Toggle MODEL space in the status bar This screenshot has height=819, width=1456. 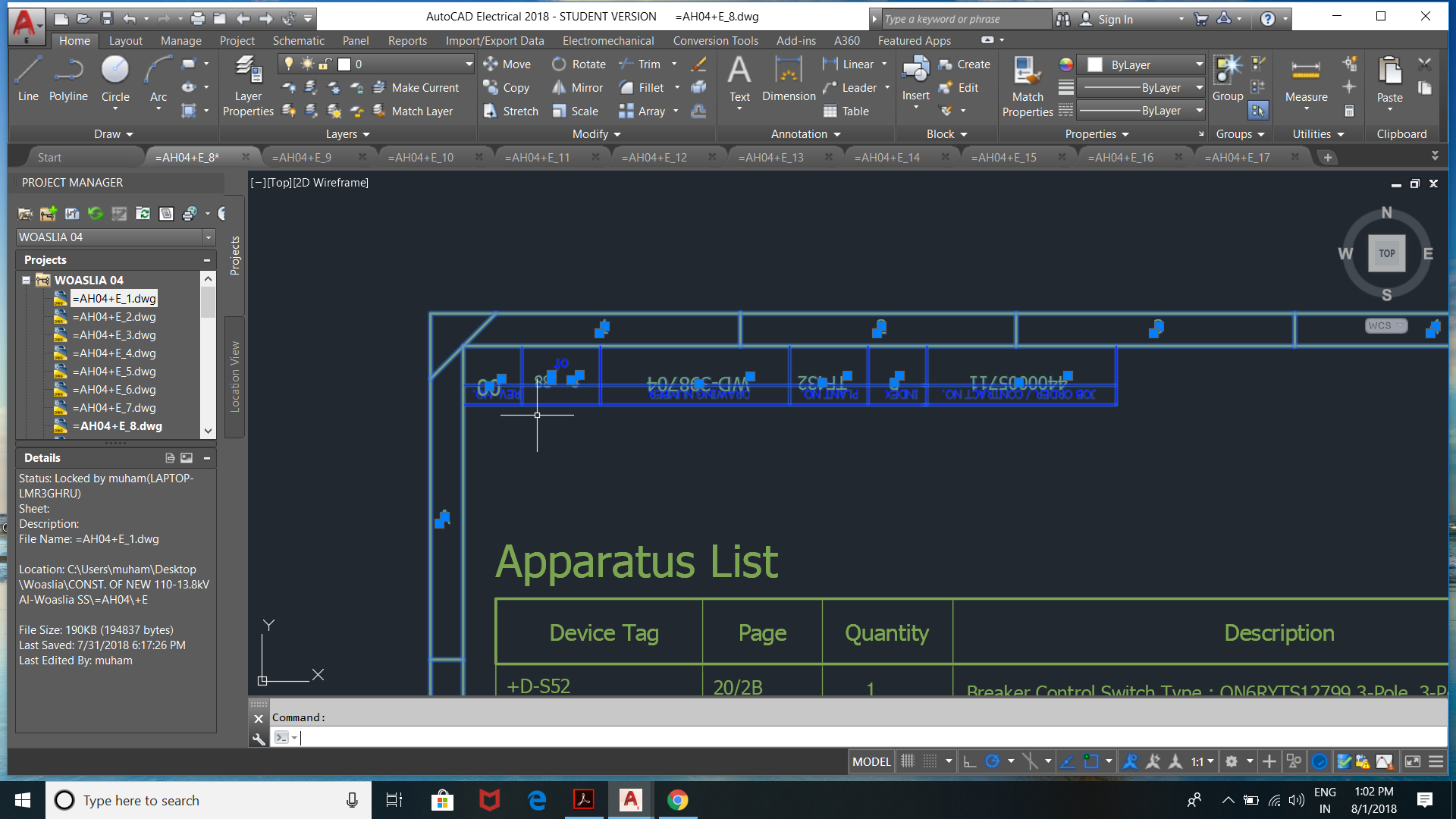(x=871, y=761)
